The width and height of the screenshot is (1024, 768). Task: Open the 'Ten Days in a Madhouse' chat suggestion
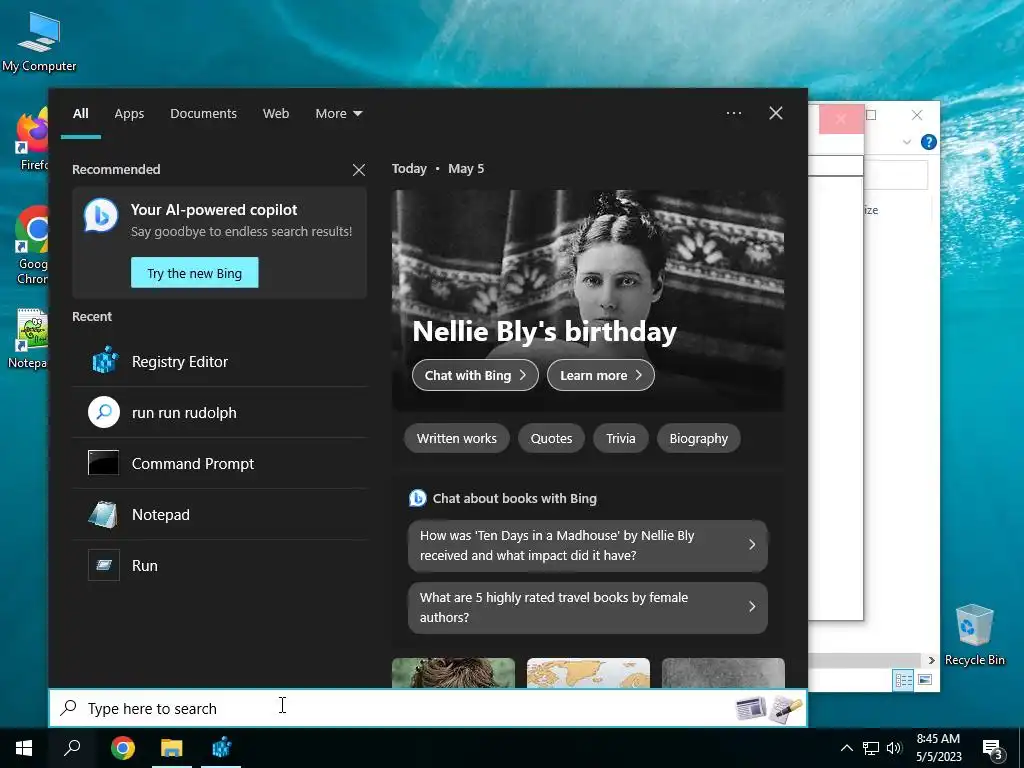tap(588, 545)
